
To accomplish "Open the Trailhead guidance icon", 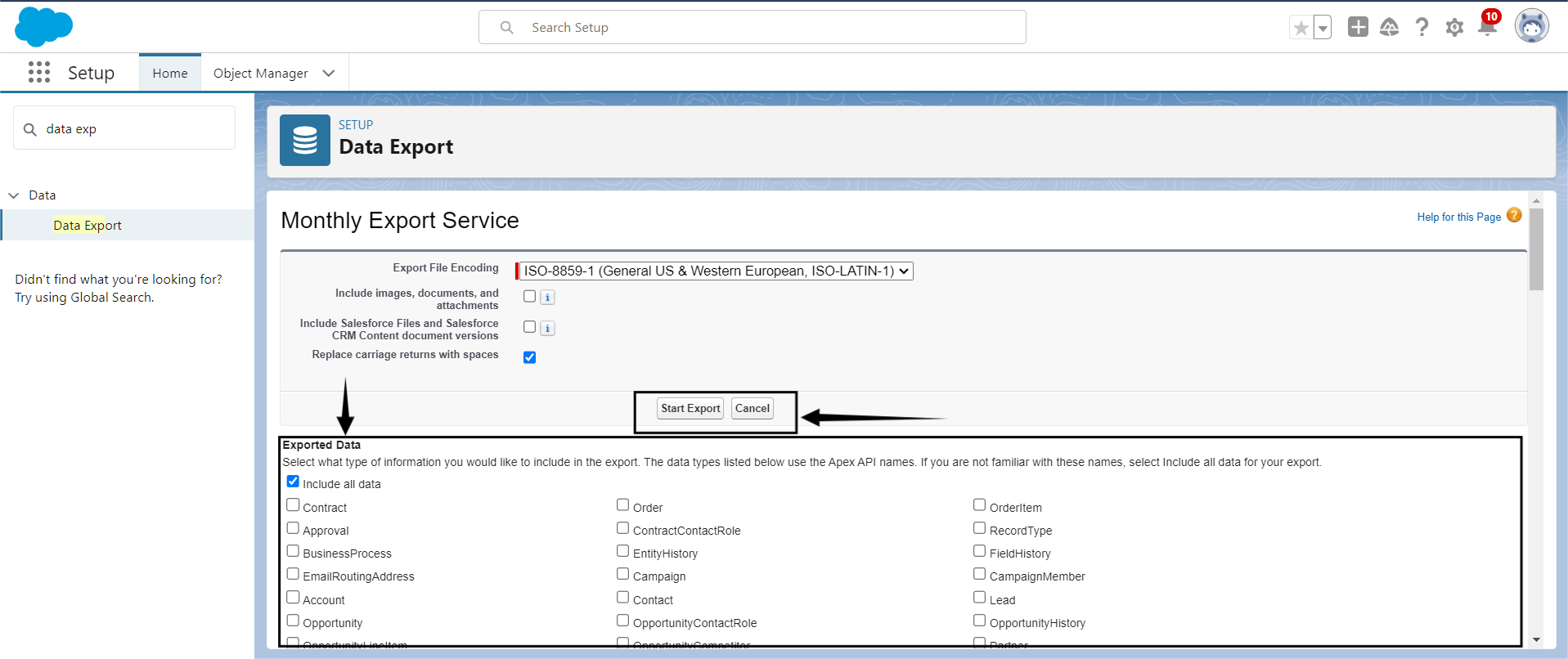I will click(1390, 28).
